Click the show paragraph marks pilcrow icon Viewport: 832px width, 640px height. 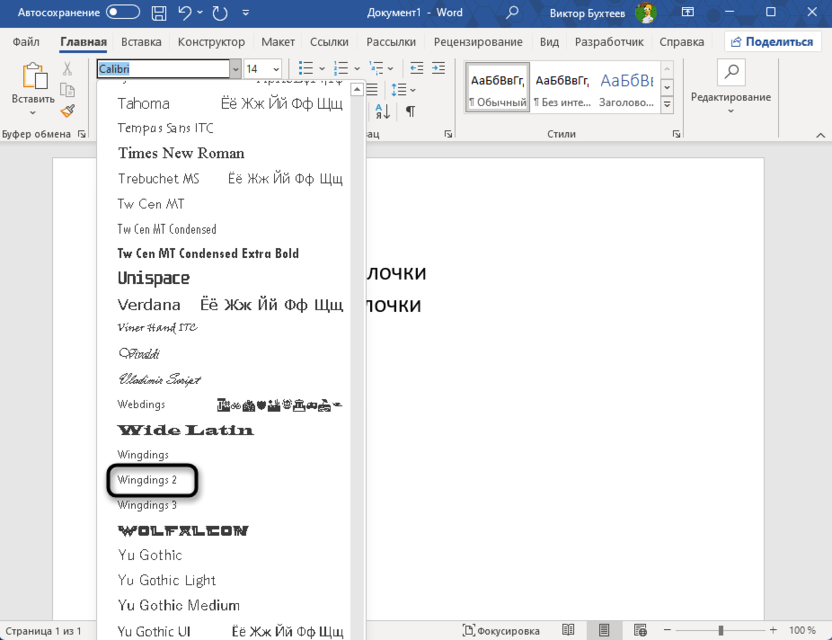[410, 111]
